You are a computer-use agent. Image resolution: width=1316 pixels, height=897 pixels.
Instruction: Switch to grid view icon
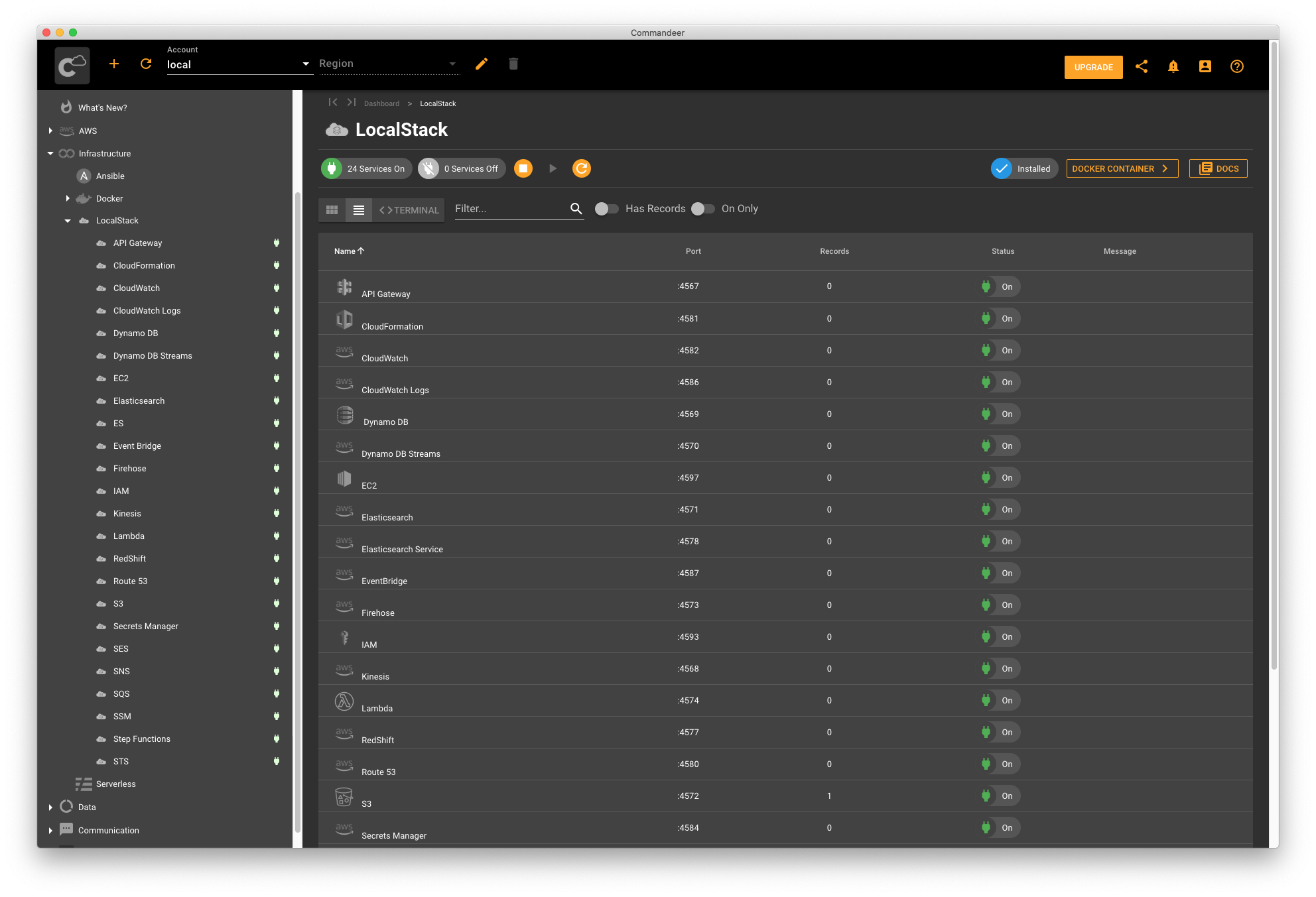[332, 210]
